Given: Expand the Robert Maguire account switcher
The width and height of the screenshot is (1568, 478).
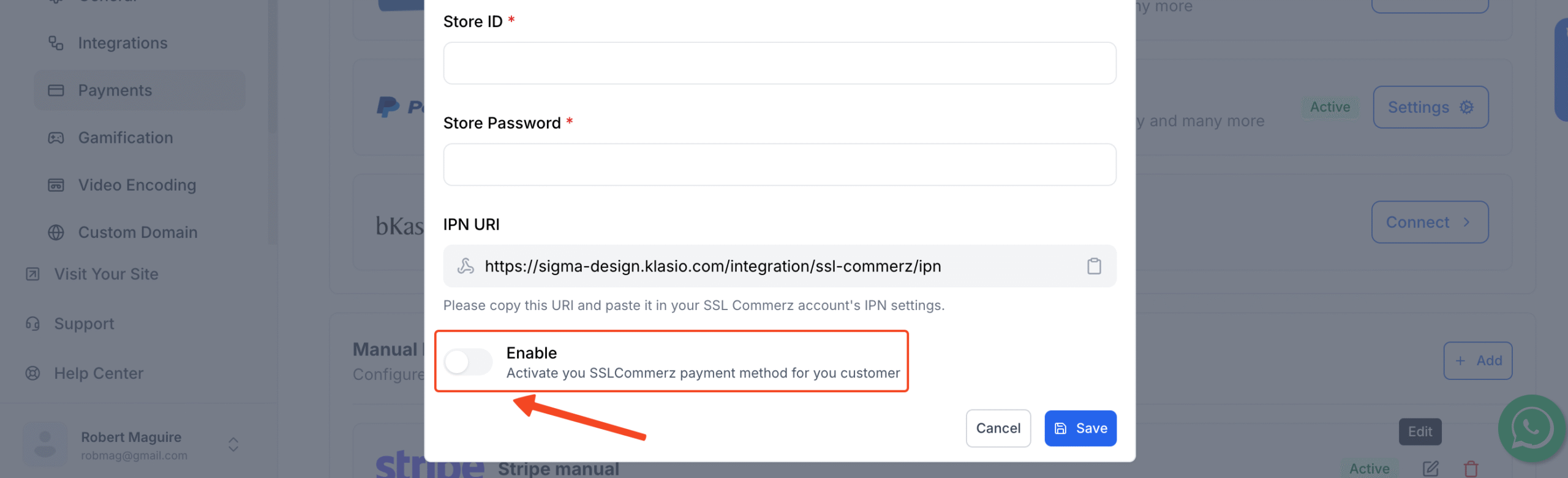Looking at the screenshot, I should coord(233,444).
